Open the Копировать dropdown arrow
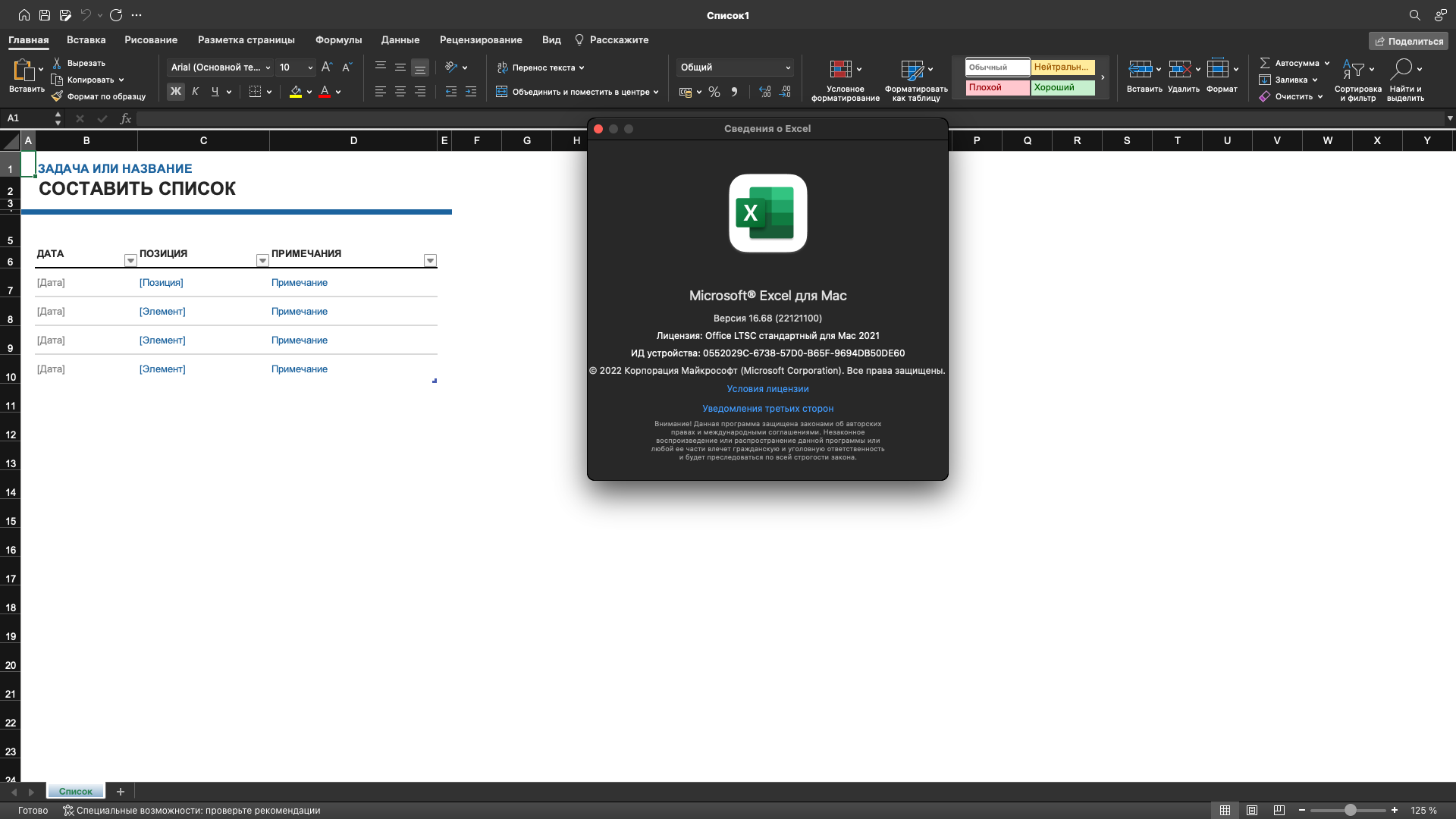This screenshot has height=819, width=1456. (121, 80)
